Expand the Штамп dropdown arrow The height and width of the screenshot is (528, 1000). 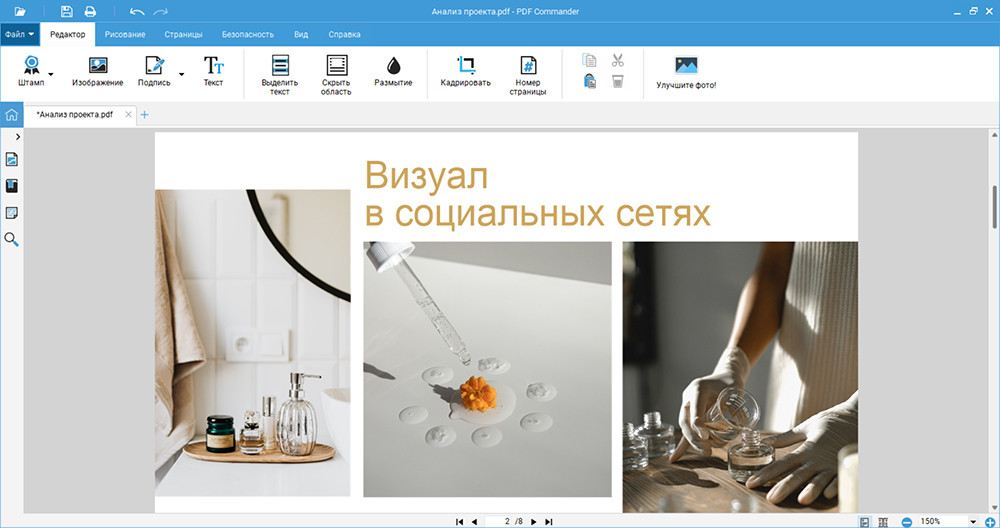click(51, 75)
